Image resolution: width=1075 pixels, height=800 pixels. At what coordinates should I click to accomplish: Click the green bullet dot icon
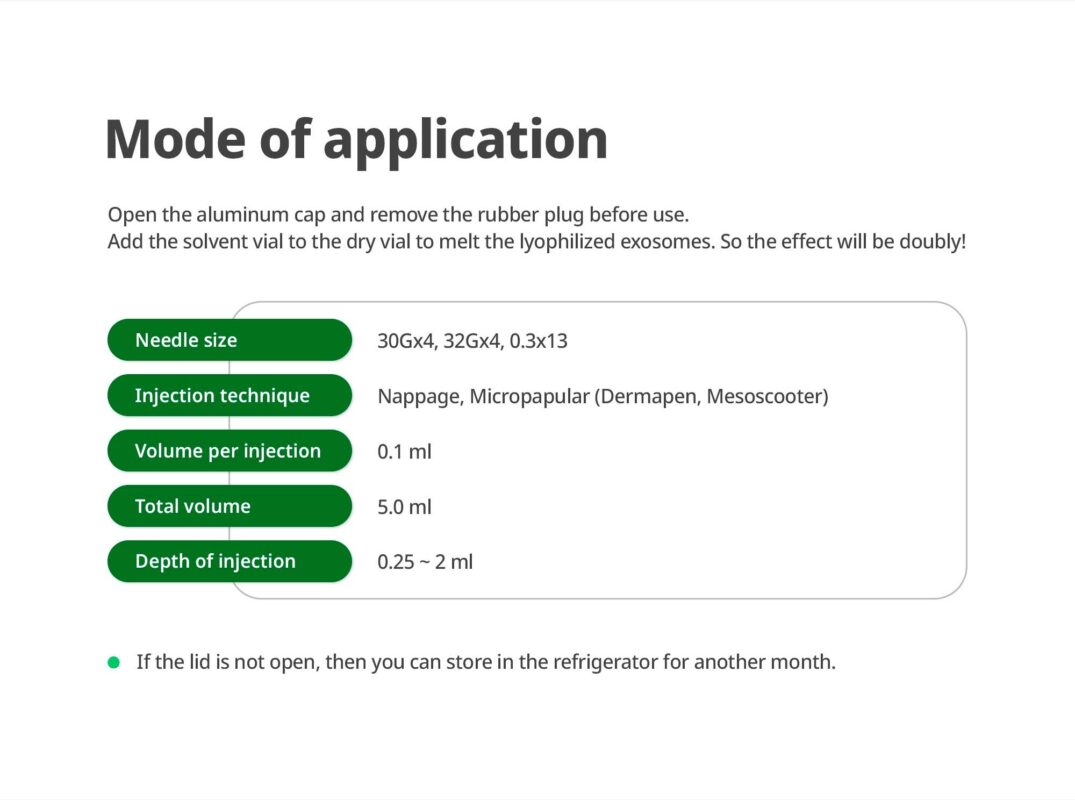pos(114,662)
